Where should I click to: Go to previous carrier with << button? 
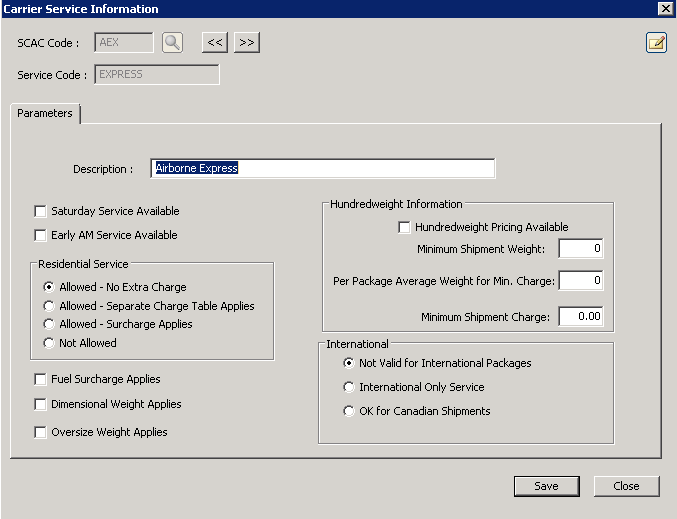pos(215,42)
